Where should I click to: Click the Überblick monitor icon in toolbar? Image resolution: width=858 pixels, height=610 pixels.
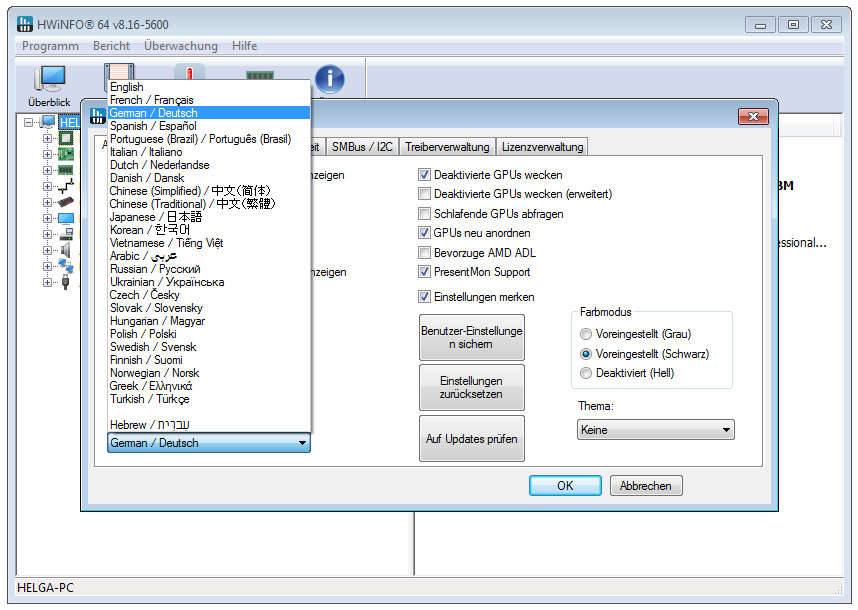click(x=49, y=80)
